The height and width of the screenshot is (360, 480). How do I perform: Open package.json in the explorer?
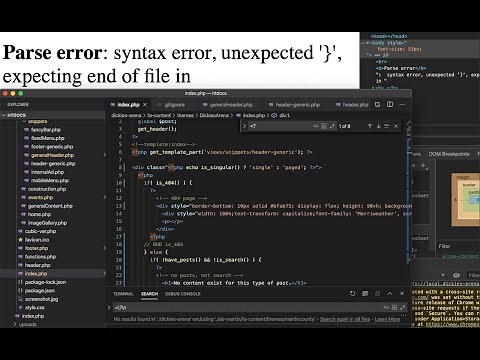[40, 291]
